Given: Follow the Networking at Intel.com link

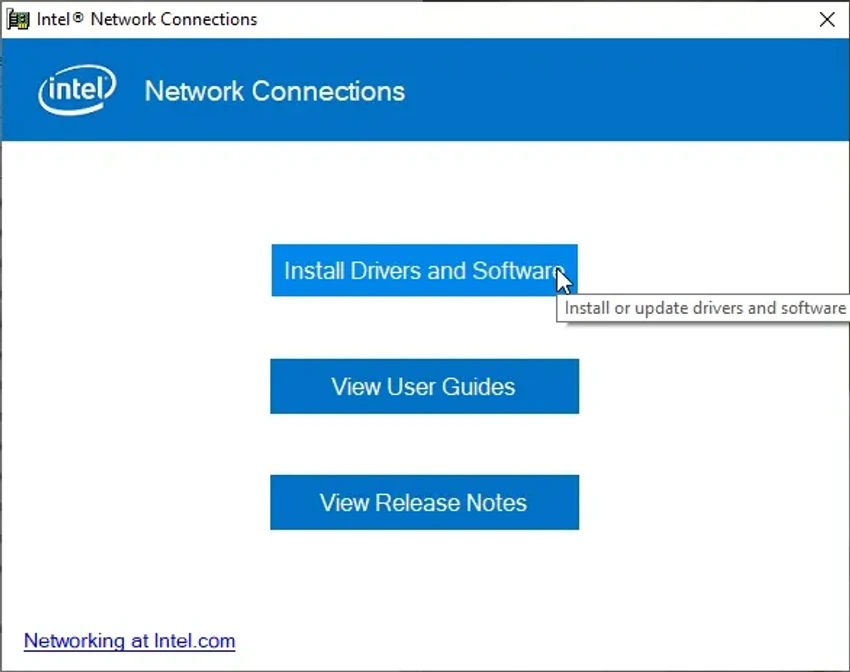Looking at the screenshot, I should [130, 641].
